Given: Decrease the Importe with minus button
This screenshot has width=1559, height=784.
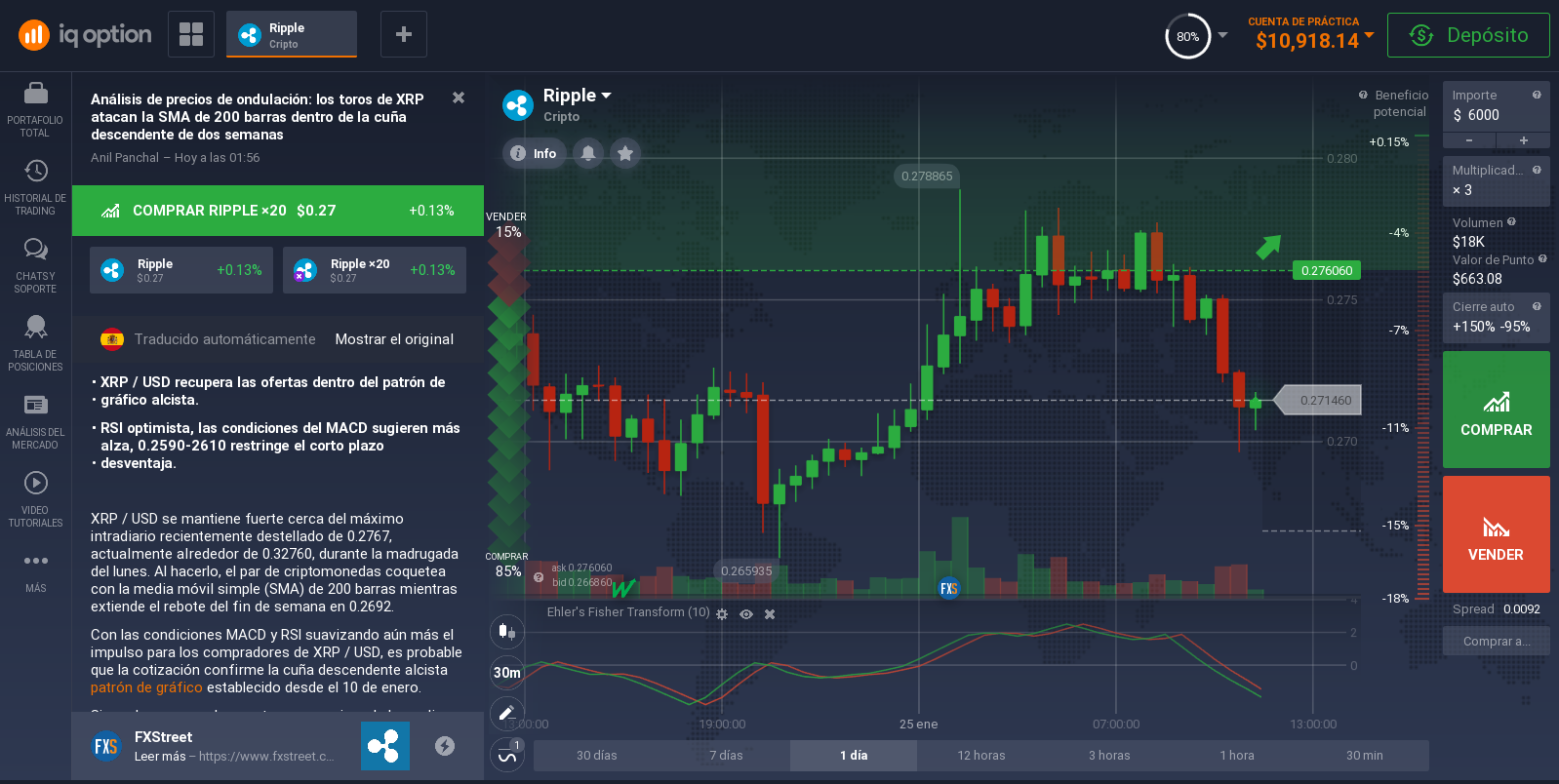Looking at the screenshot, I should coord(1469,140).
